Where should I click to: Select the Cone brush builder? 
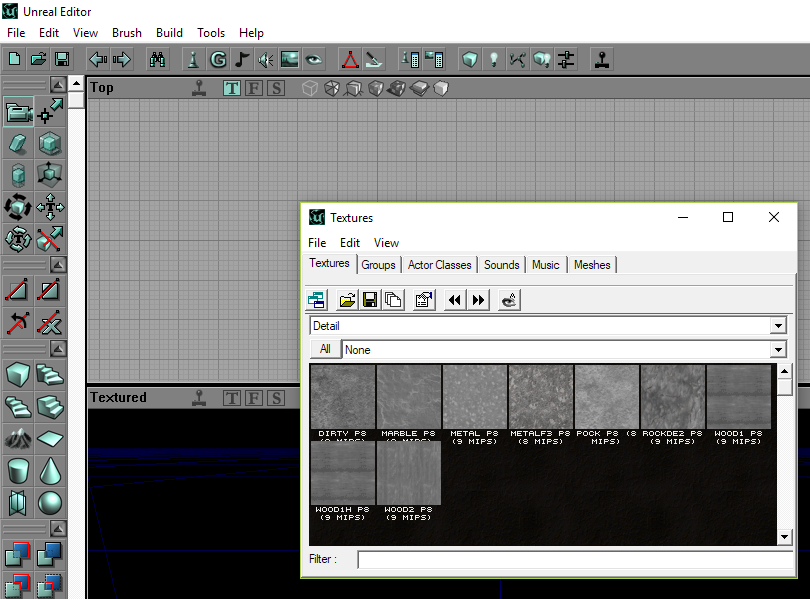[50, 471]
